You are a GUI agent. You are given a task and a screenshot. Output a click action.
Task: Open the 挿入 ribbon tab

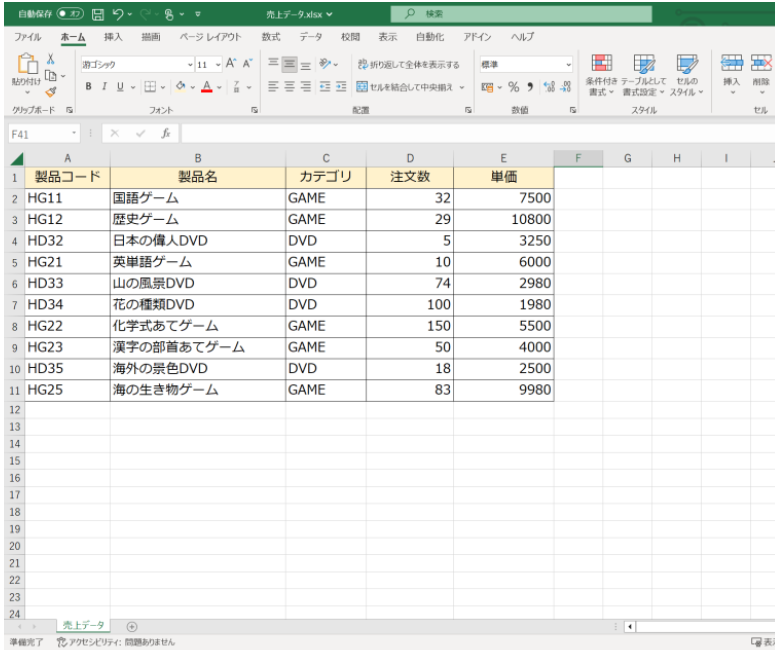click(x=114, y=37)
